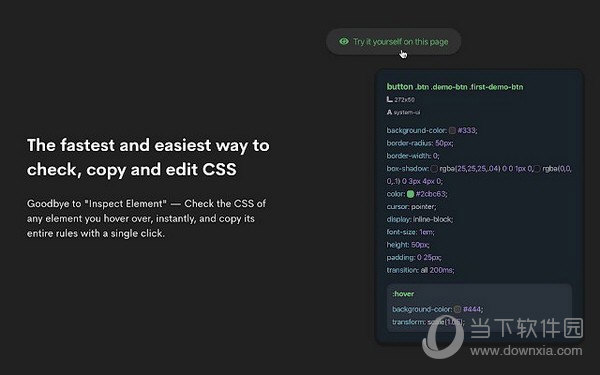Click the system-ui font name text
The height and width of the screenshot is (375, 600).
(x=407, y=112)
